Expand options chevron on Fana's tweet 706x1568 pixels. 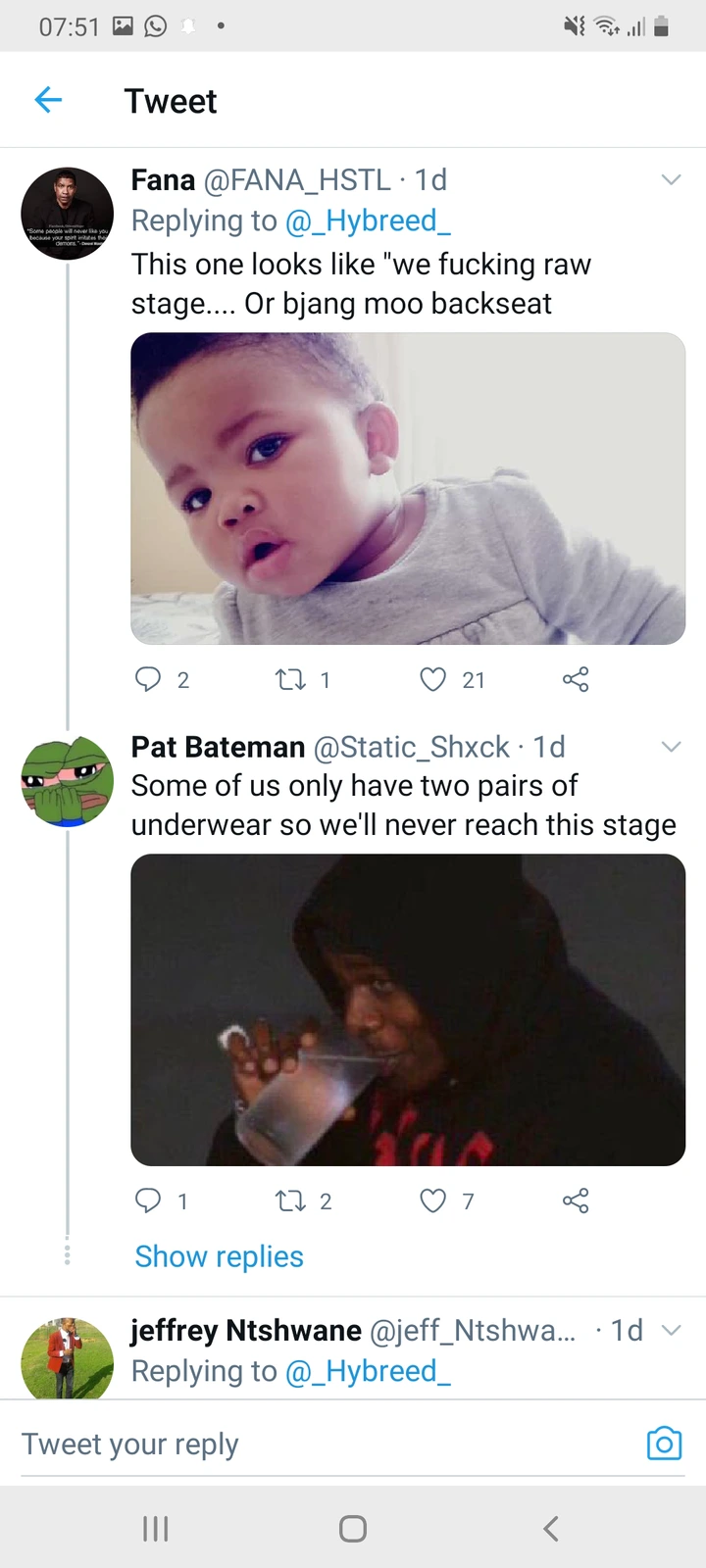tap(671, 179)
